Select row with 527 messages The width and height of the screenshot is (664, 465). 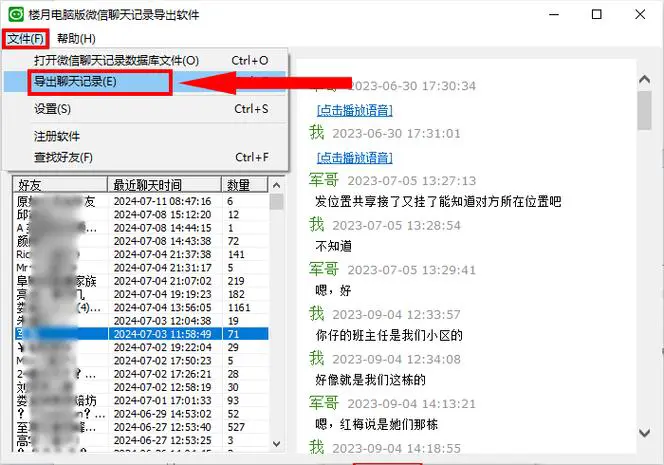tap(141, 427)
